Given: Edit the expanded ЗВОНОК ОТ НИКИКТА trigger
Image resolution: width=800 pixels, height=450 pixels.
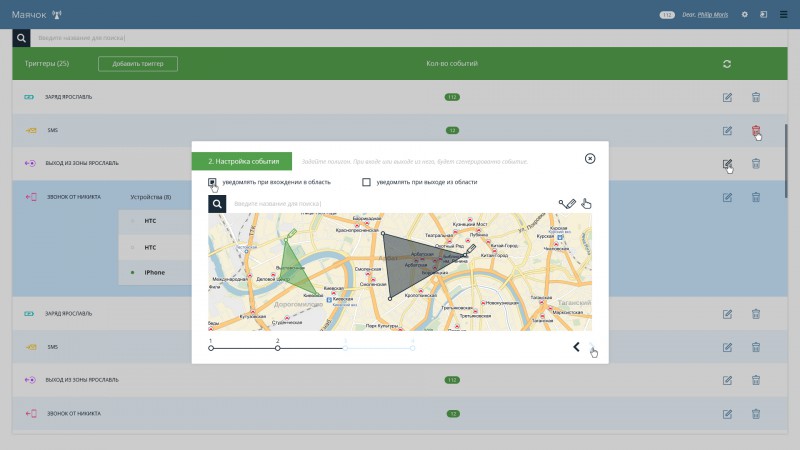Looking at the screenshot, I should (728, 197).
